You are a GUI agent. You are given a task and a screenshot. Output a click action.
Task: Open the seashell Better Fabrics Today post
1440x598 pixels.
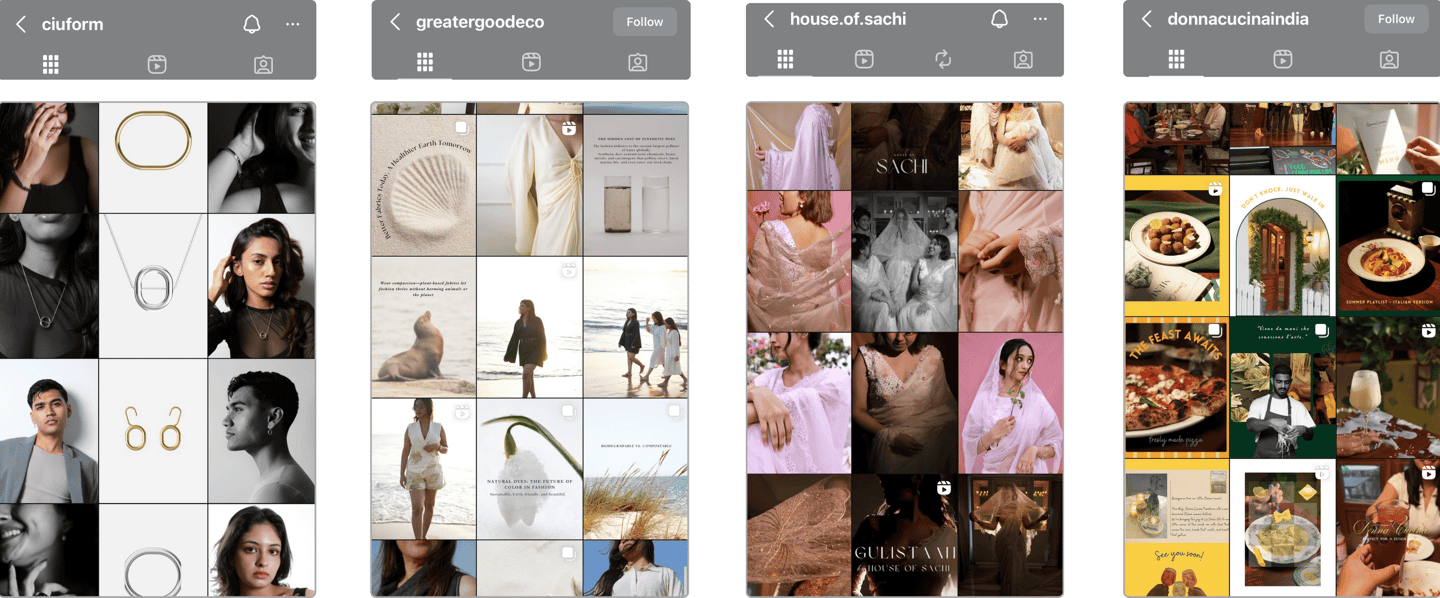coord(424,185)
